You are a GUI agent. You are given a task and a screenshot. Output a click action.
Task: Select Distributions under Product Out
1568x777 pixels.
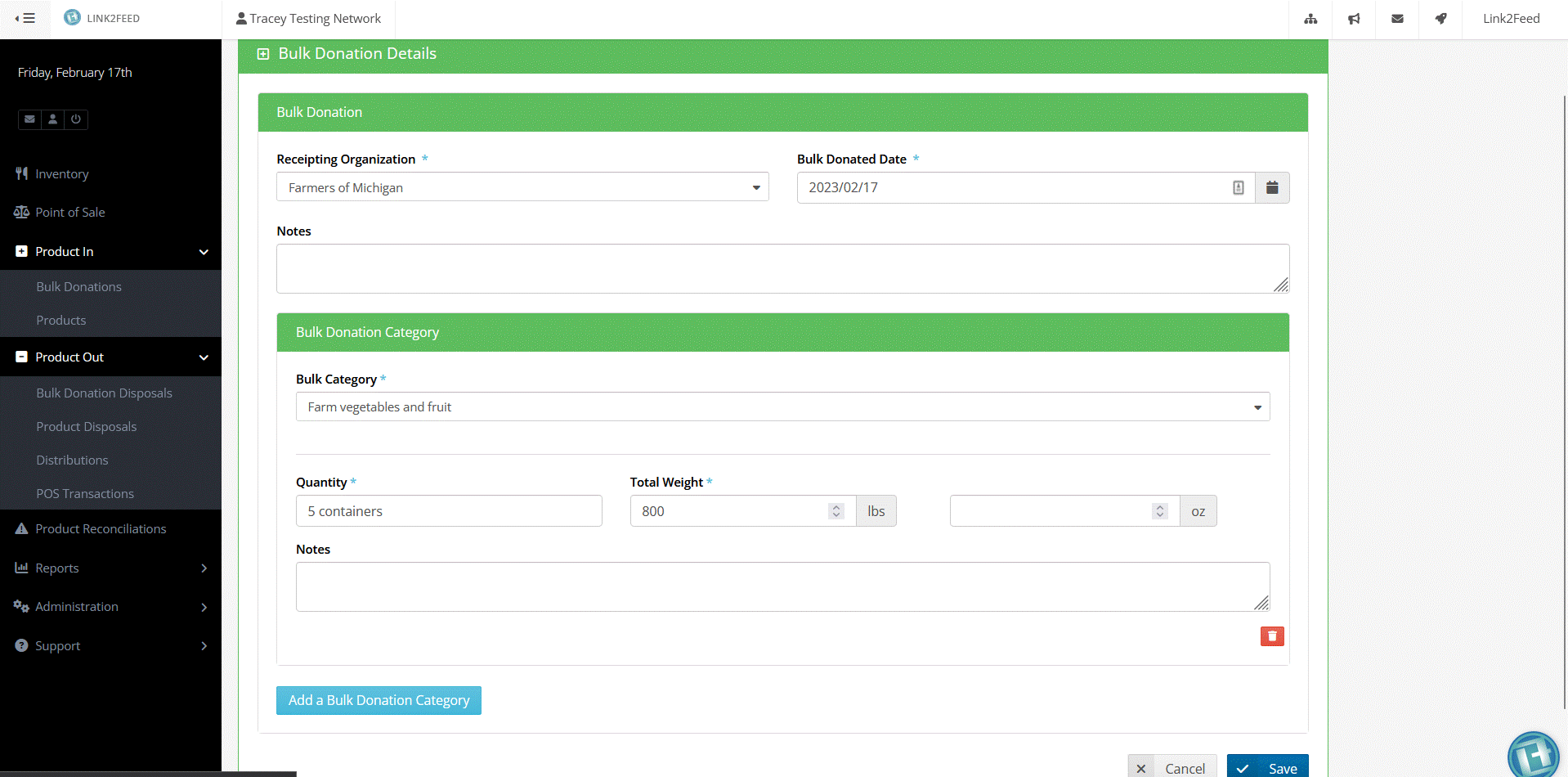point(72,460)
